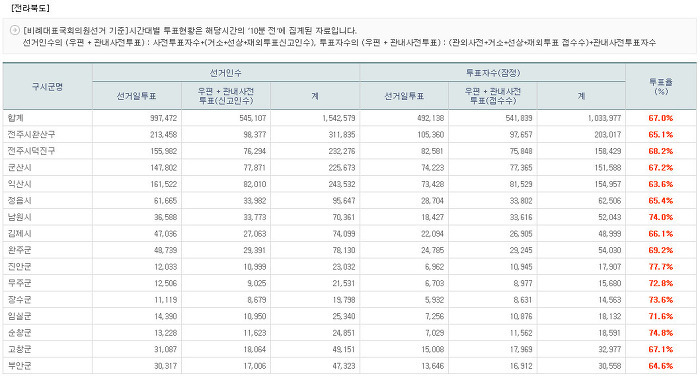700x380 pixels.
Task: Click the 24,785 cell for 완주군
Action: coord(432,251)
